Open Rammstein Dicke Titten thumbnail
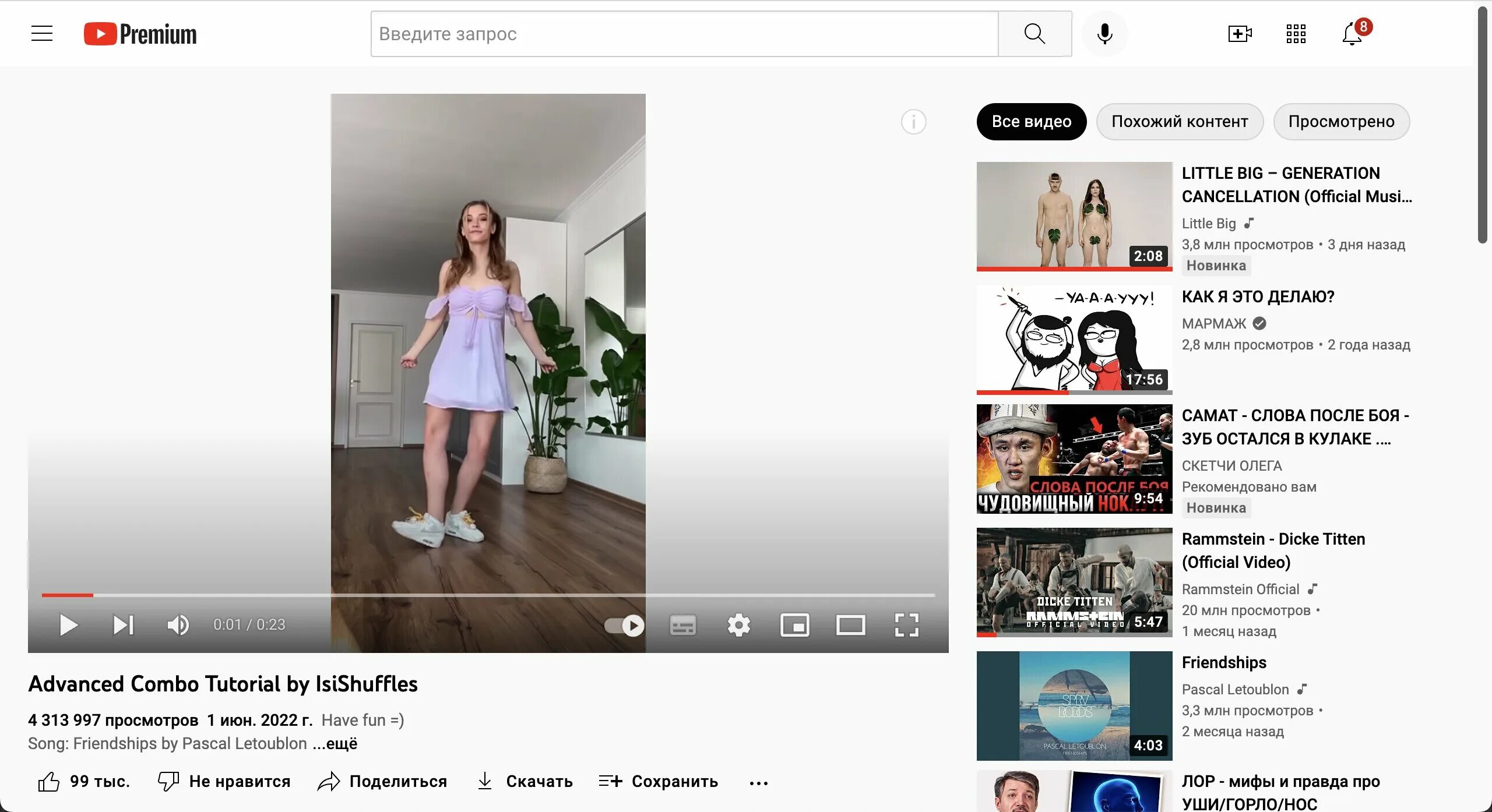The width and height of the screenshot is (1492, 812). pos(1074,582)
